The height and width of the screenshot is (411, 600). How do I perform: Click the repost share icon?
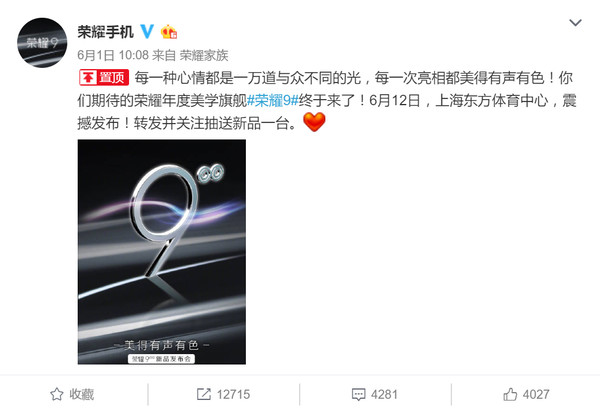[x=204, y=394]
